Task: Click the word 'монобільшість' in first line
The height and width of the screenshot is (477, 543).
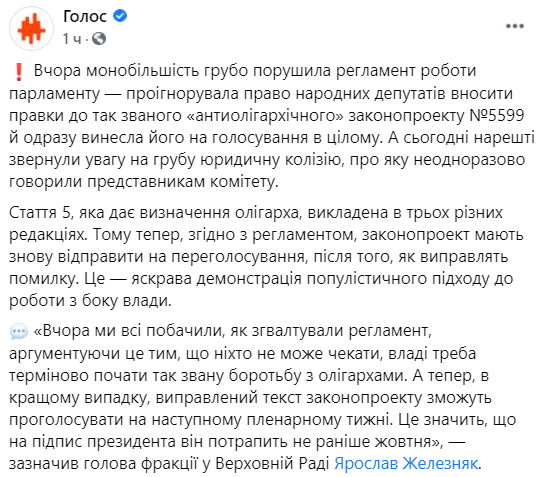Action: click(142, 71)
